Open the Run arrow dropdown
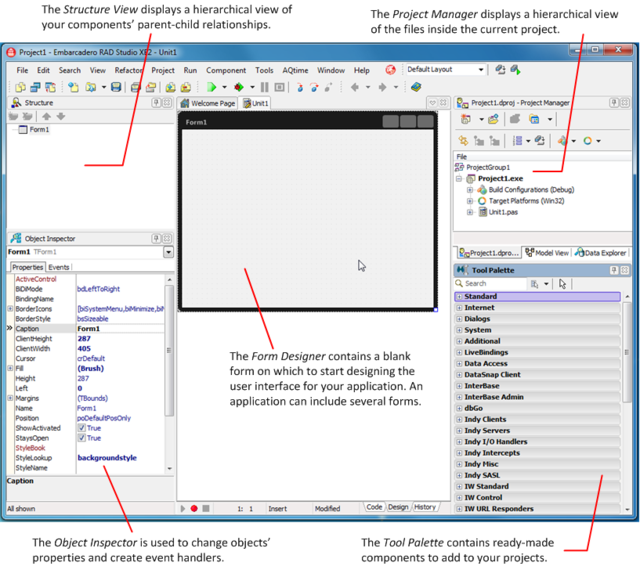Image resolution: width=640 pixels, height=566 pixels. [224, 87]
